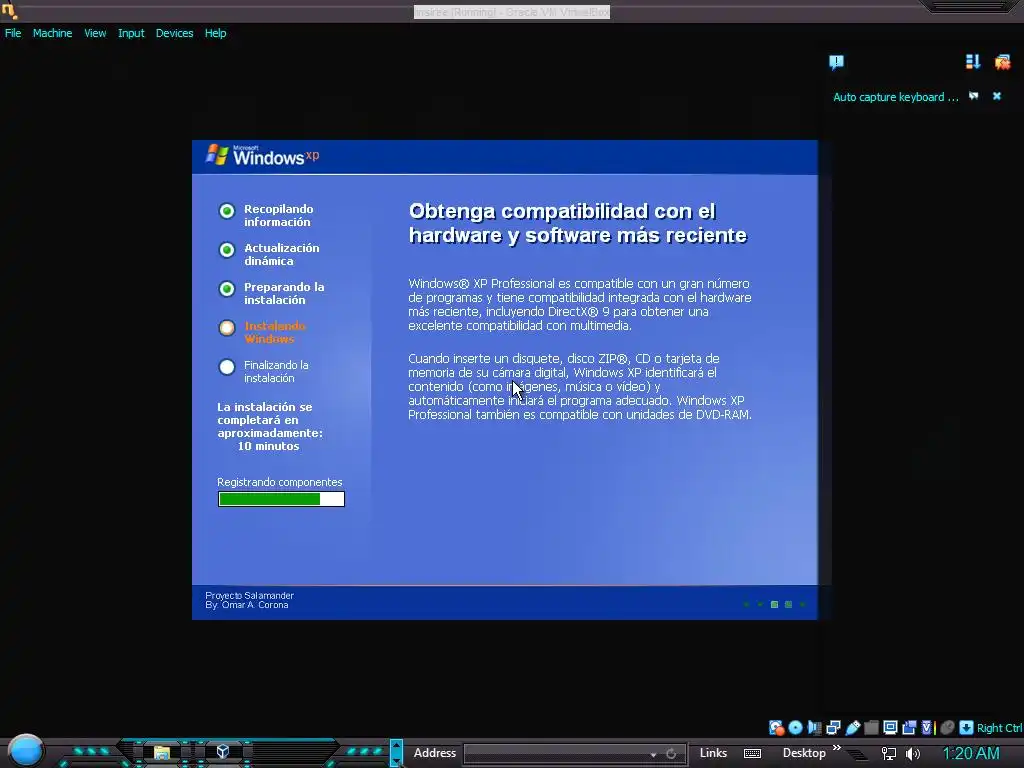Open the 'Auto capture keyboard ...' notification
The width and height of the screenshot is (1024, 768).
pyautogui.click(x=895, y=97)
